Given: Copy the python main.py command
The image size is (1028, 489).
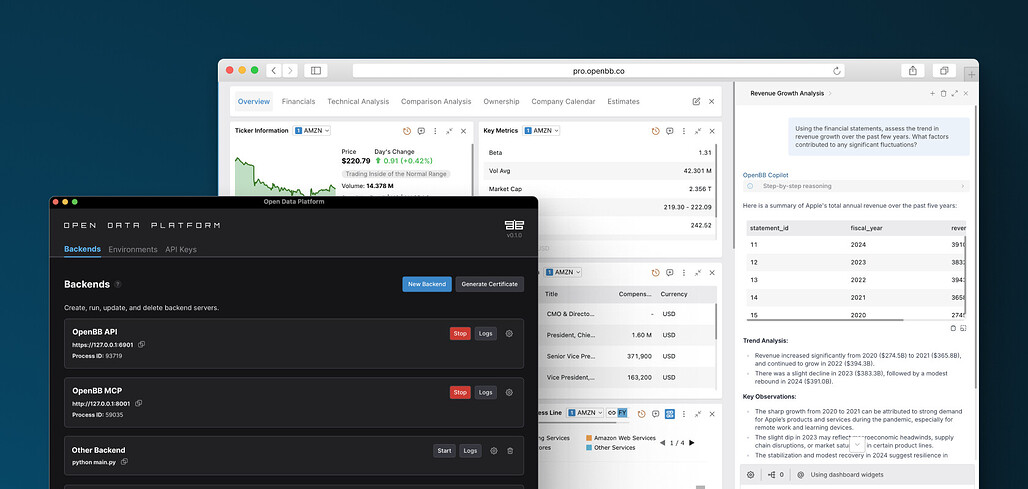Looking at the screenshot, I should (125, 462).
